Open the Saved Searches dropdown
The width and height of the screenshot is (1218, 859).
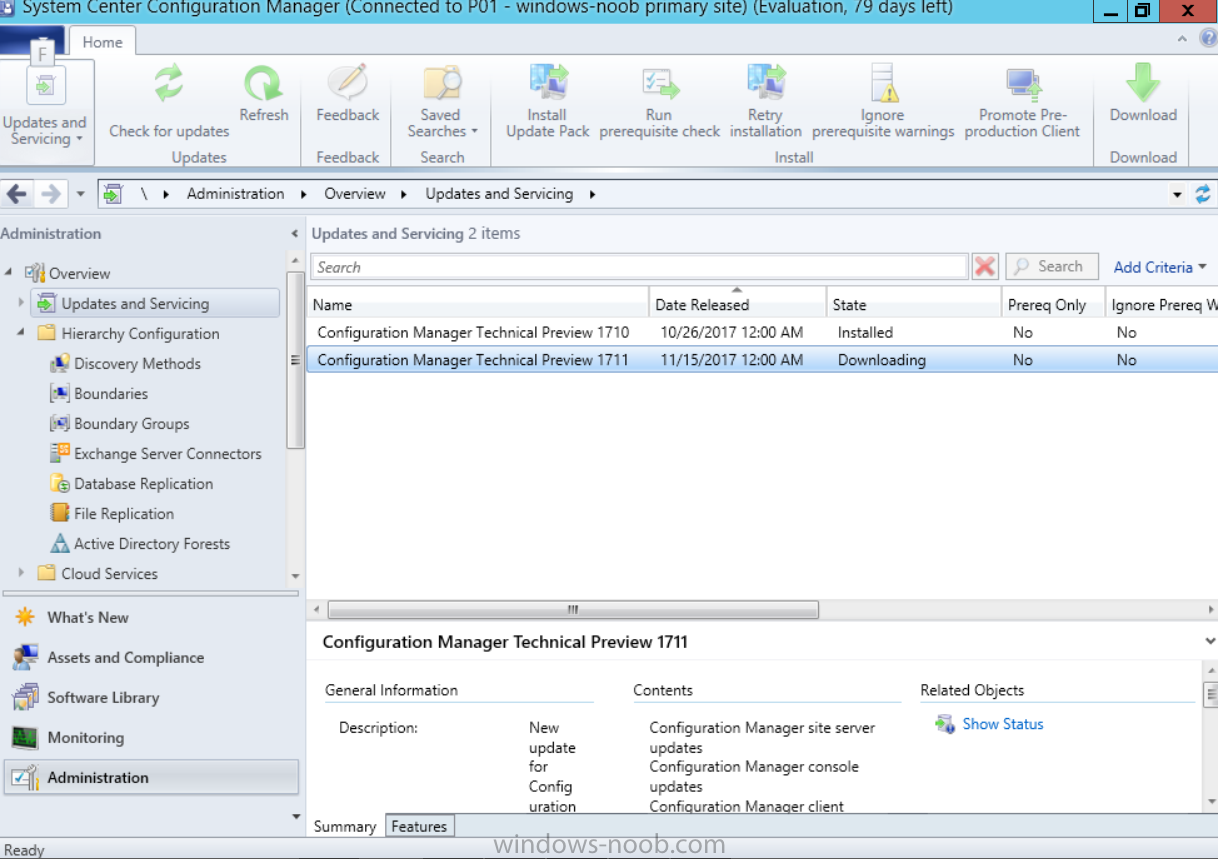(442, 102)
